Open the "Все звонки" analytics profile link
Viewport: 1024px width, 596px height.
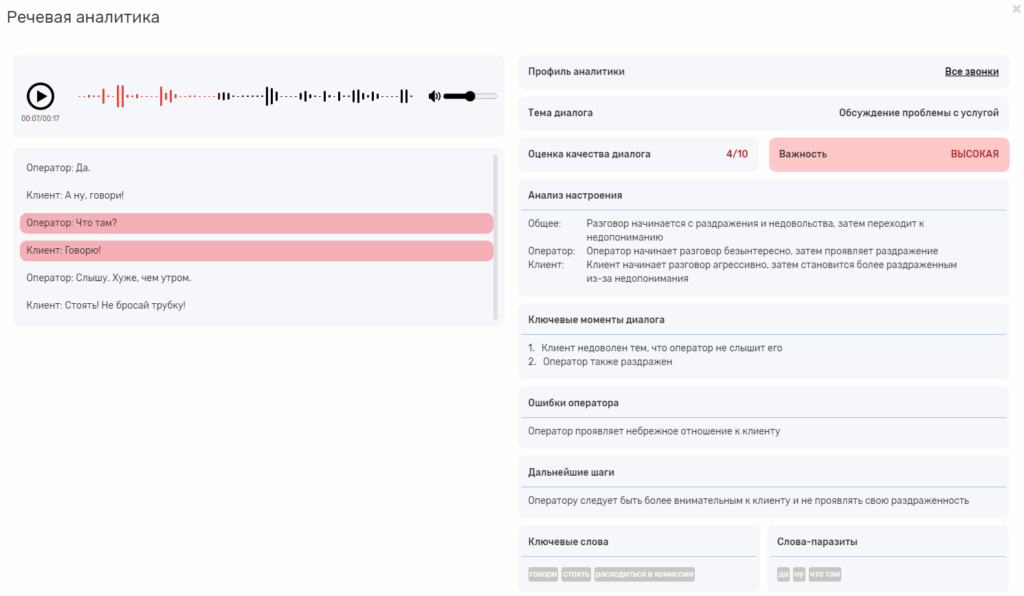[971, 72]
